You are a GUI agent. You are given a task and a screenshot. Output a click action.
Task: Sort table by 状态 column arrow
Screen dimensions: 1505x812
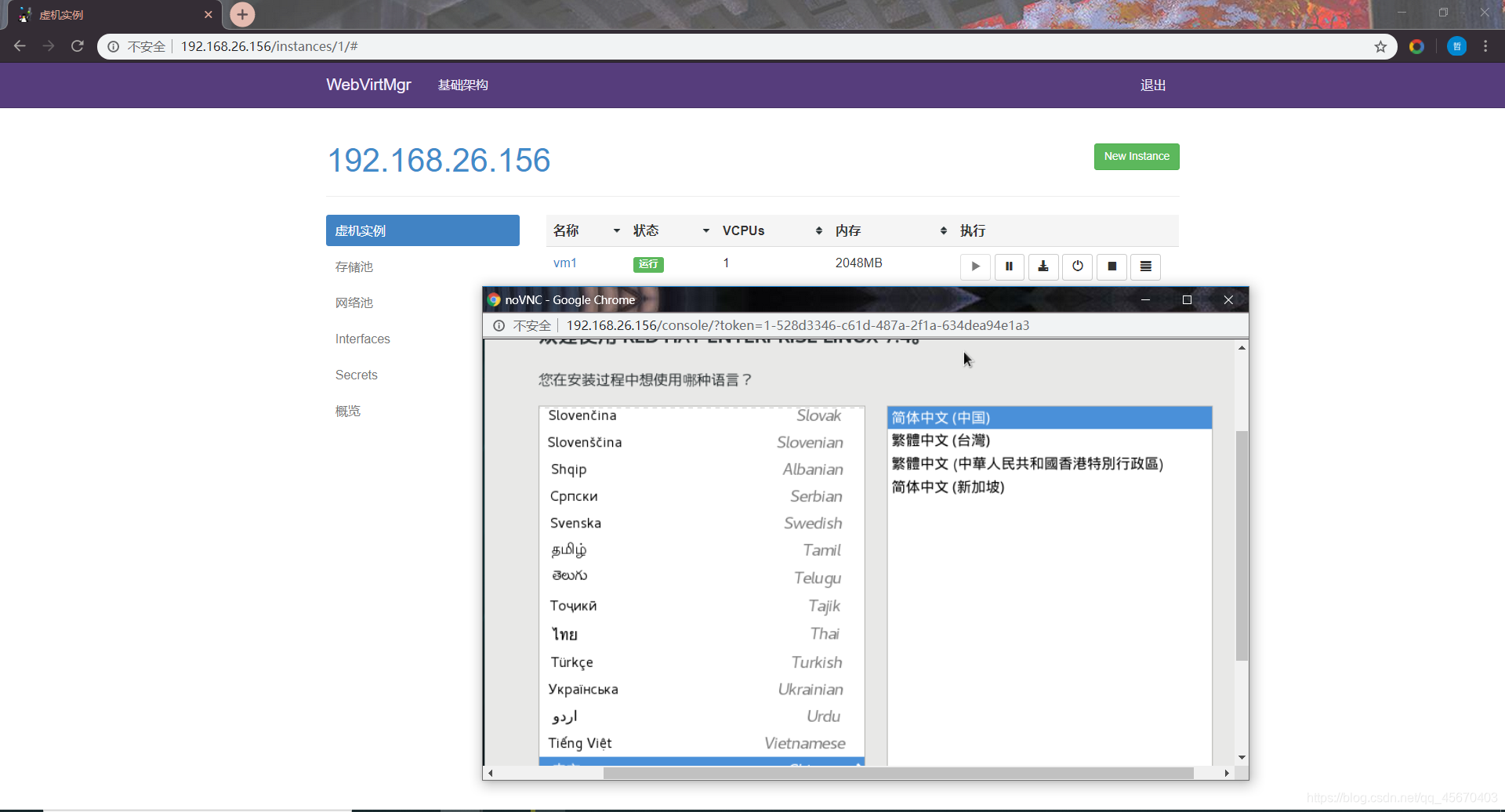coord(705,230)
